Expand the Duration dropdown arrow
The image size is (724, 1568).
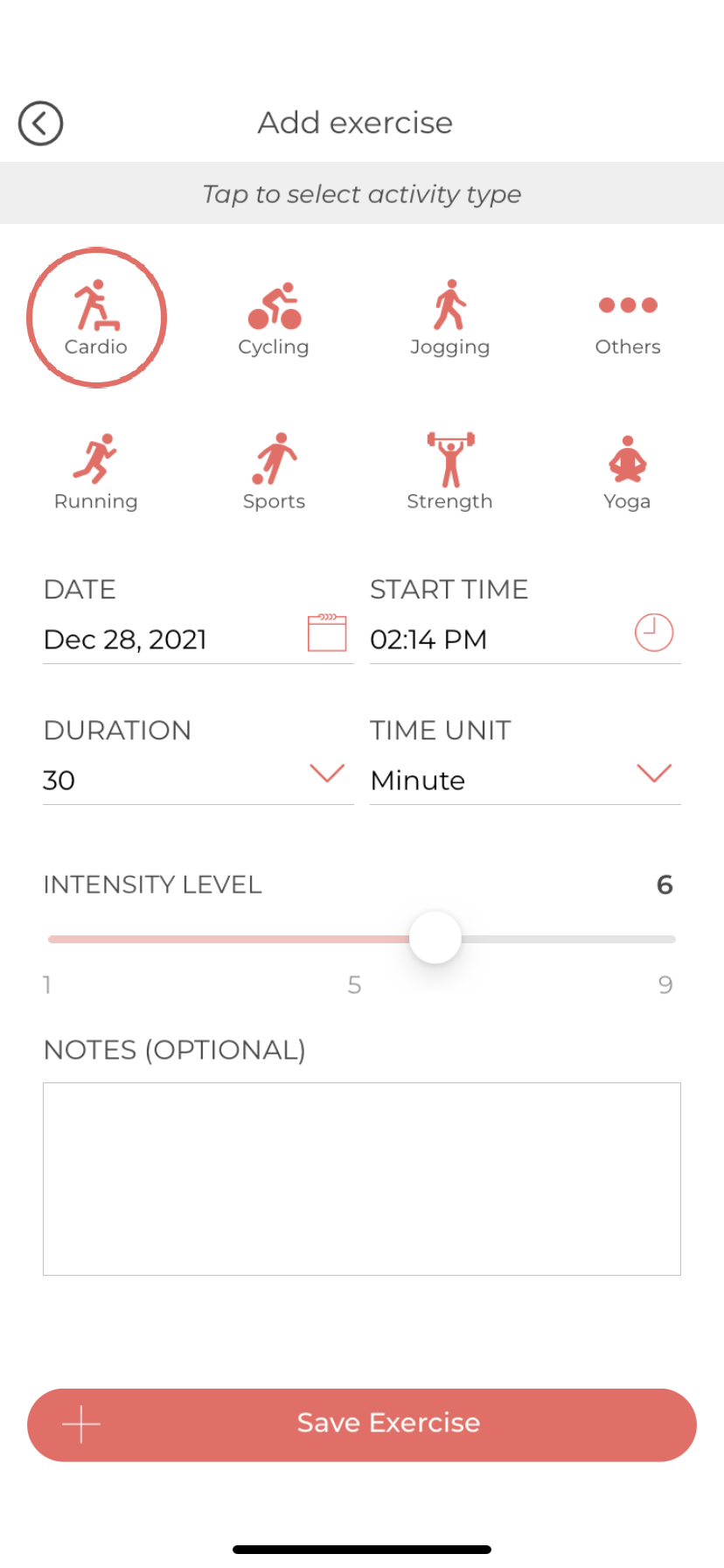coord(327,773)
